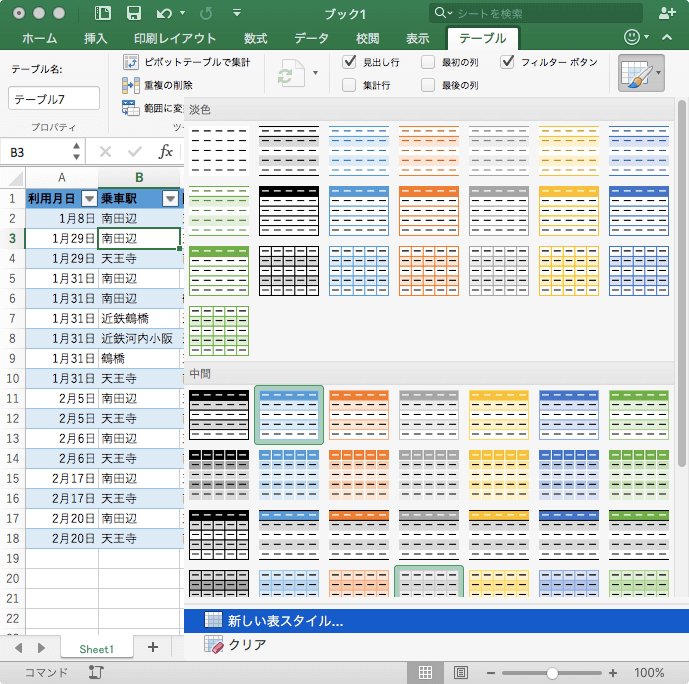The image size is (689, 684).
Task: Click the add sheet plus icon
Action: (153, 647)
